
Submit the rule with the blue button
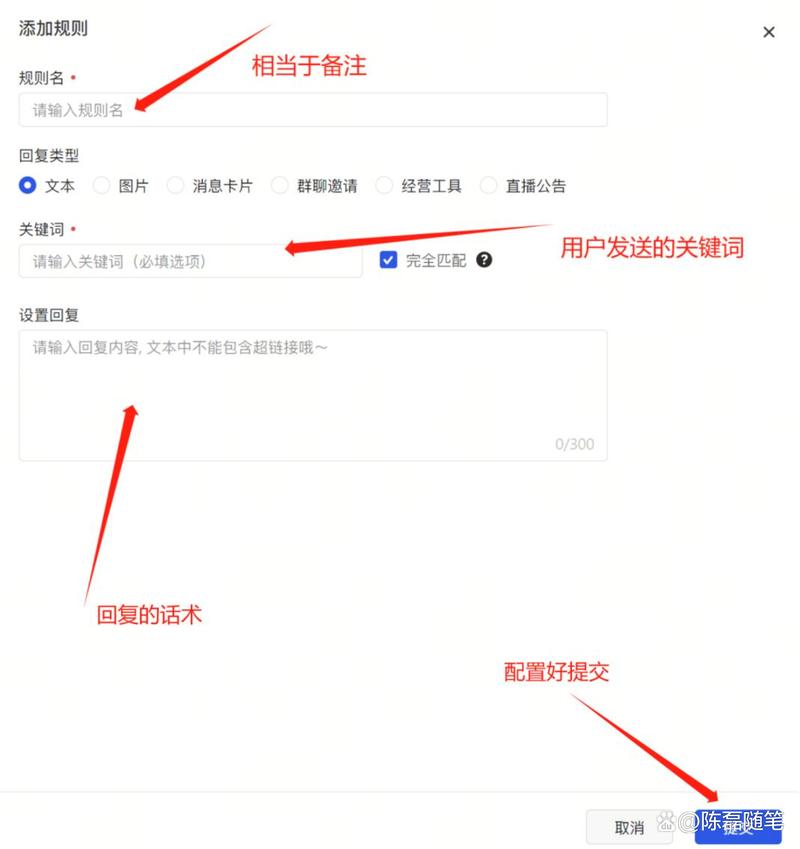[x=738, y=827]
